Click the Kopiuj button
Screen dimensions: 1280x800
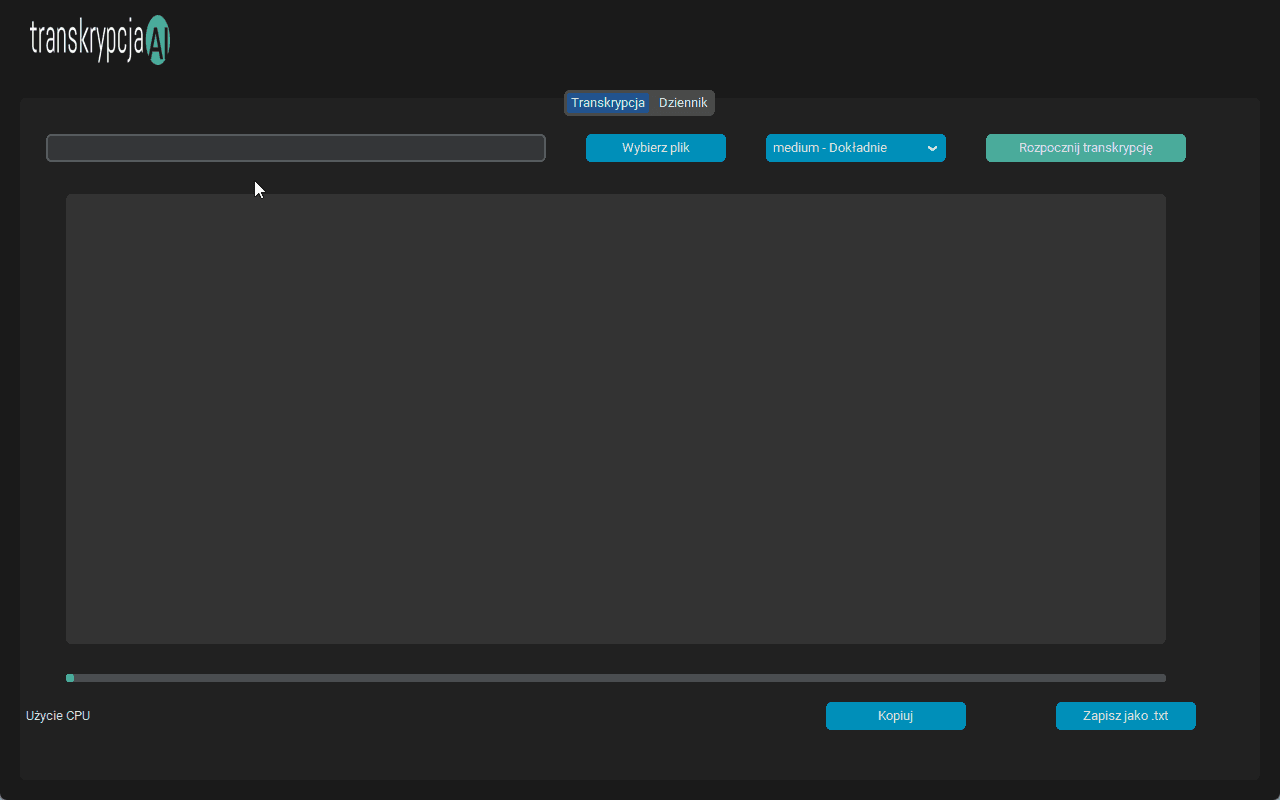[x=896, y=716]
